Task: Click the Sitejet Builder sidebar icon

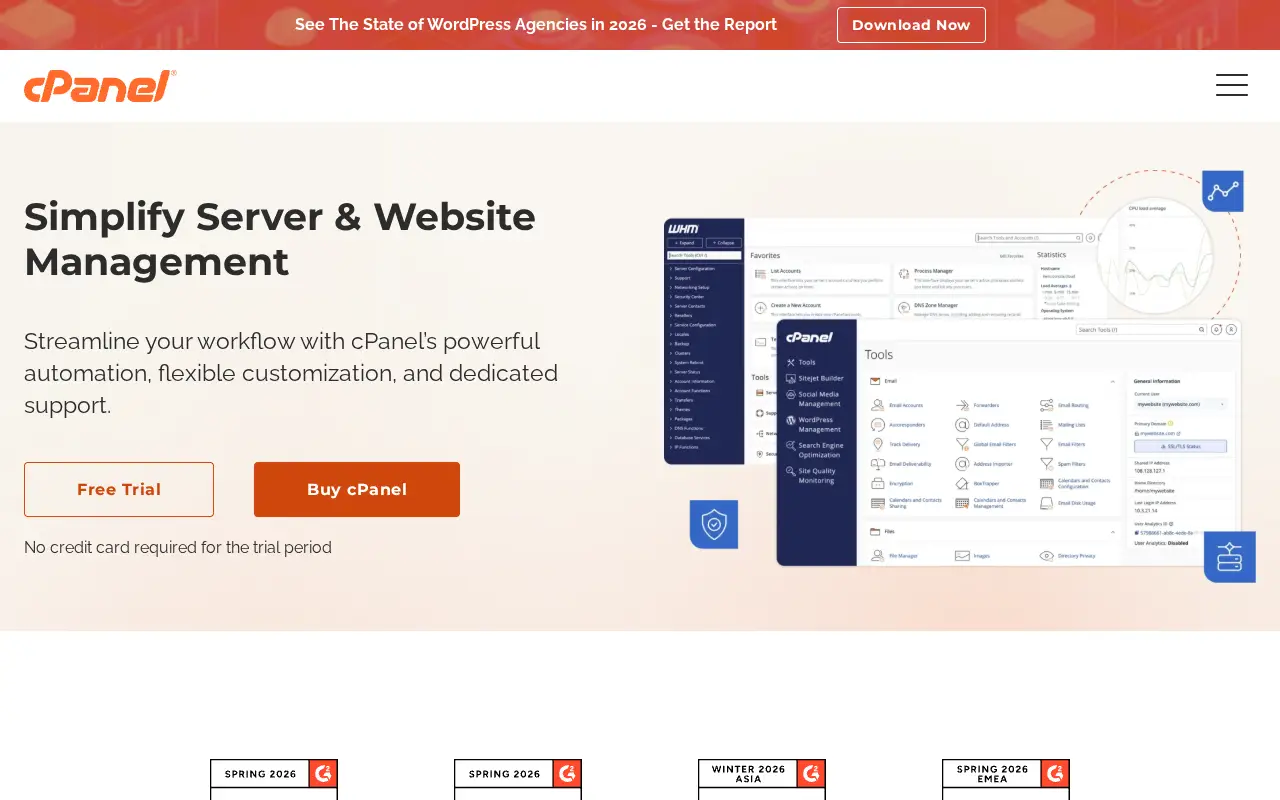Action: click(x=790, y=378)
